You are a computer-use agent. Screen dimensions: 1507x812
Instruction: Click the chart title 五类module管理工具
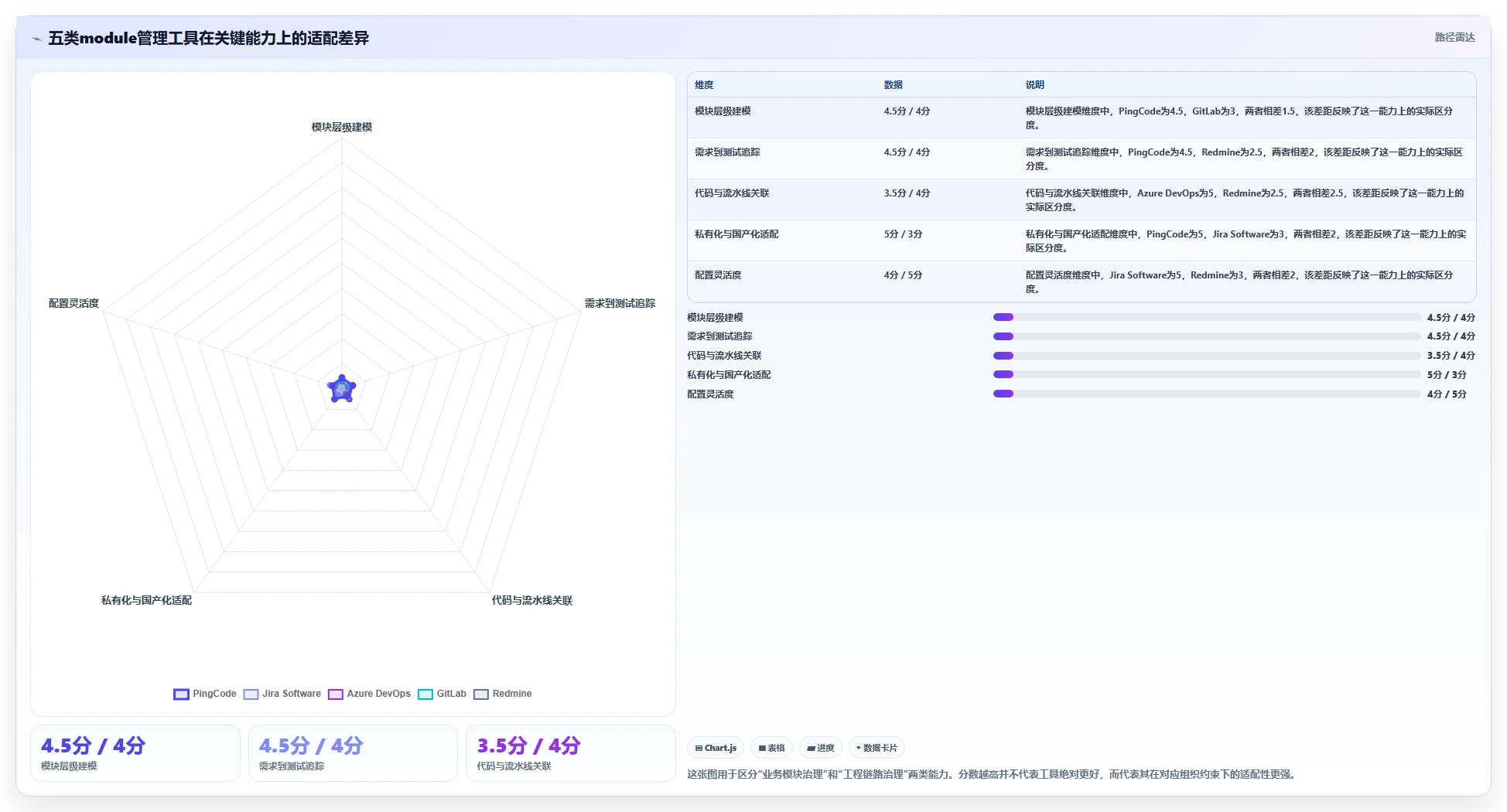pyautogui.click(x=209, y=38)
